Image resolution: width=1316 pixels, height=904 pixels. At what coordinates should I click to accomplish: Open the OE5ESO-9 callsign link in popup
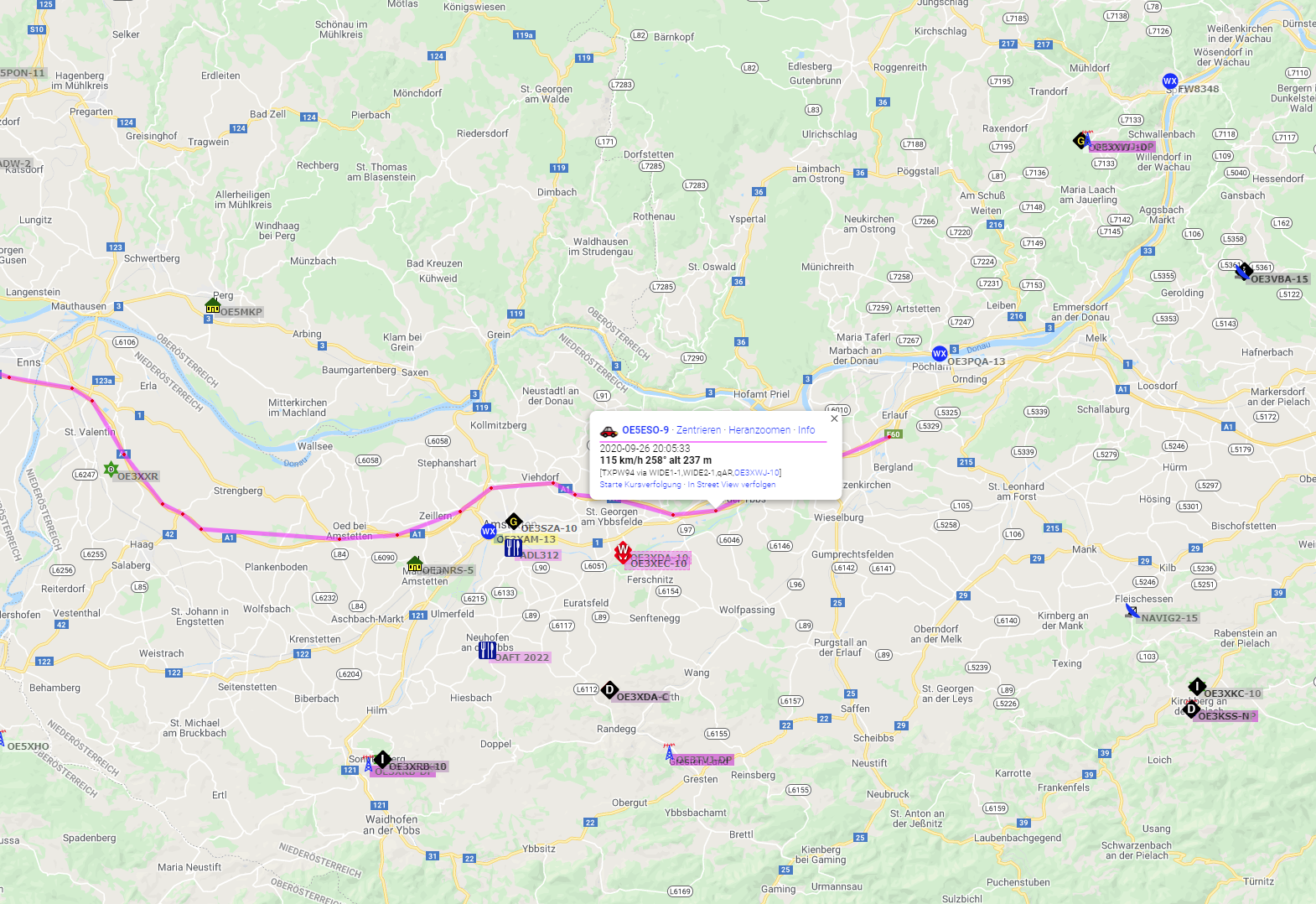pyautogui.click(x=645, y=430)
